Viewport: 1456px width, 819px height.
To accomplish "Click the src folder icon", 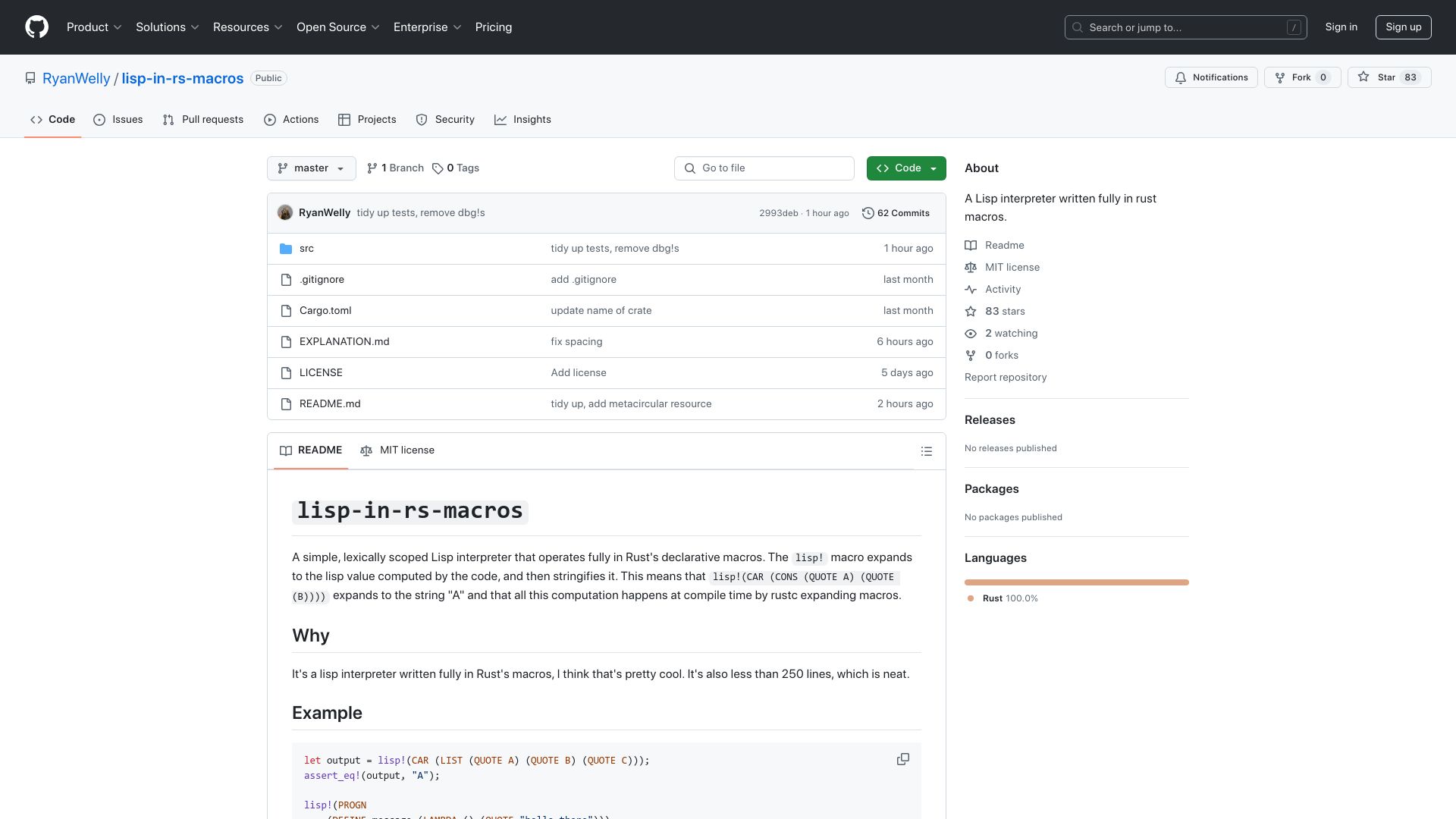I will click(x=286, y=249).
